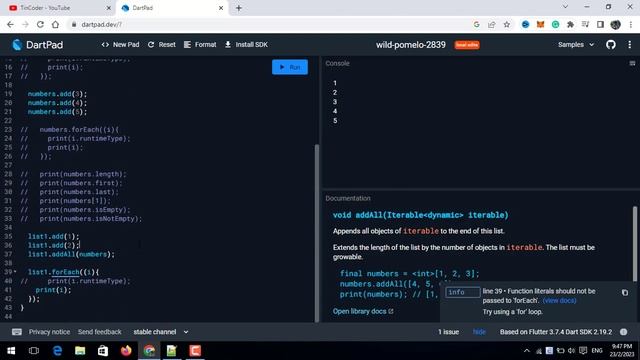Click the keyboard shortcuts icon
The height and width of the screenshot is (360, 640).
point(17,332)
